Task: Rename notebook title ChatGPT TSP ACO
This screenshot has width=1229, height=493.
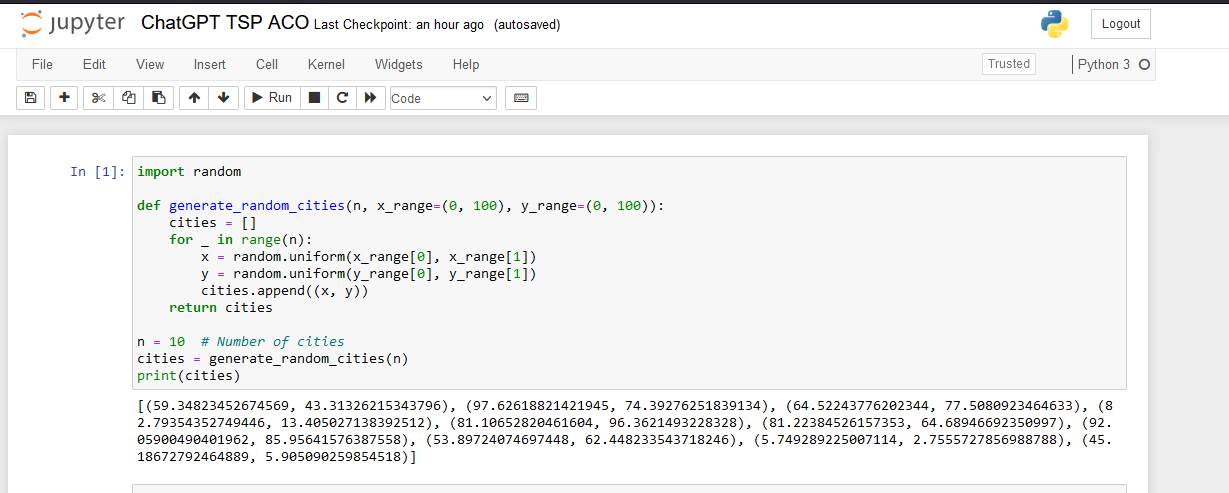Action: (x=226, y=23)
